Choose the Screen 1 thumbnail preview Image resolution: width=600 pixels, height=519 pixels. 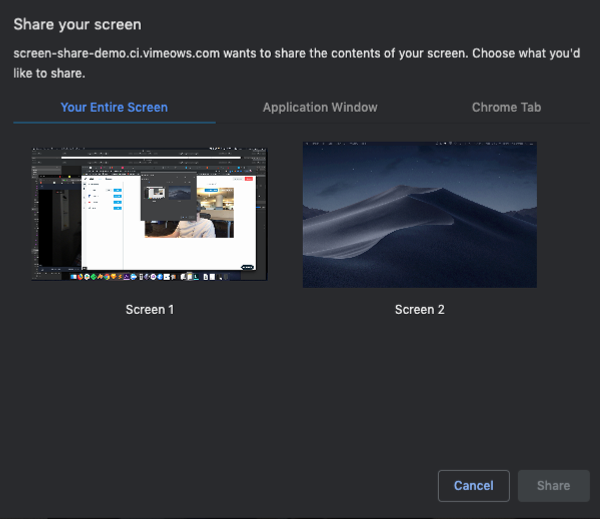coord(149,214)
